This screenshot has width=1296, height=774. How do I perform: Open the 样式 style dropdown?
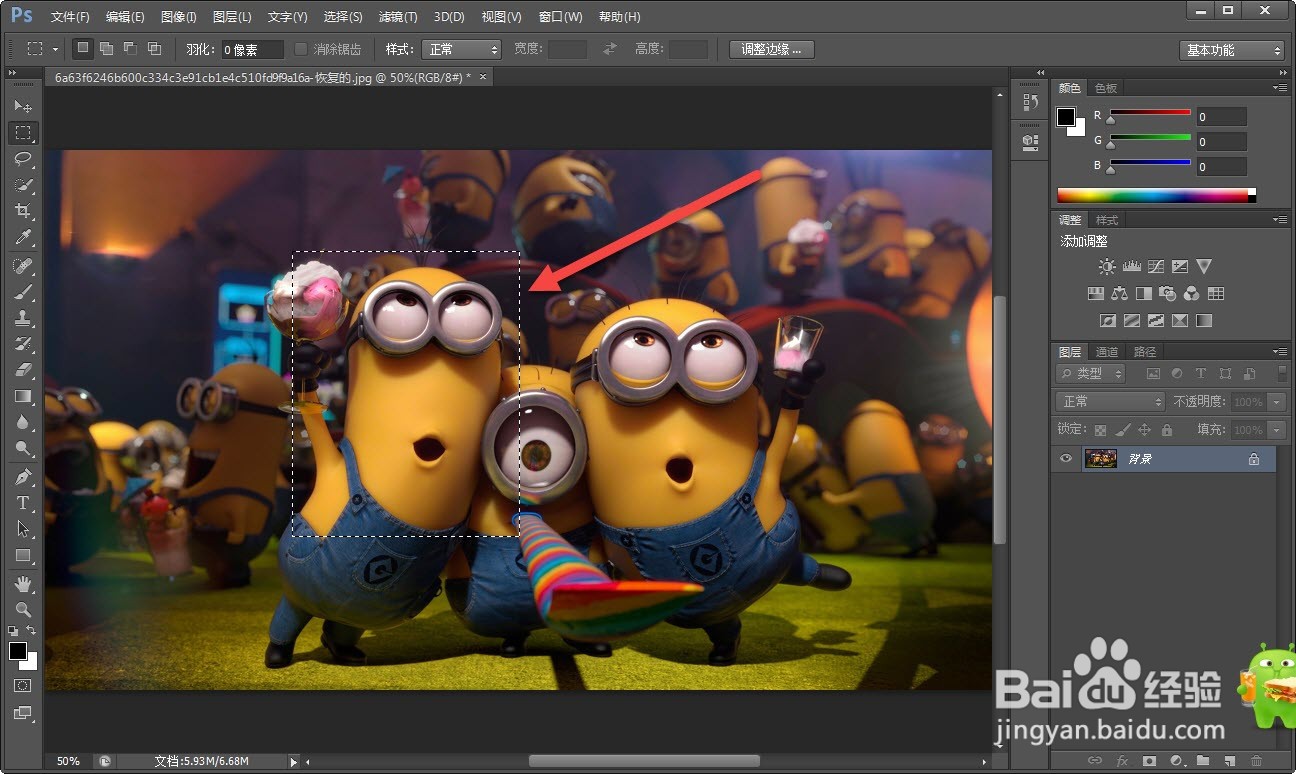click(x=461, y=49)
